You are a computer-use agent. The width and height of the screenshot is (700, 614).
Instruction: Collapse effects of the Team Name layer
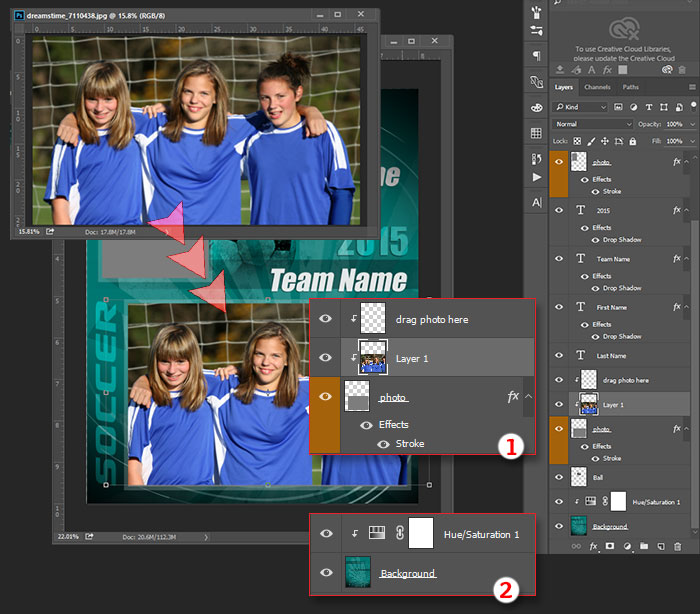click(687, 259)
